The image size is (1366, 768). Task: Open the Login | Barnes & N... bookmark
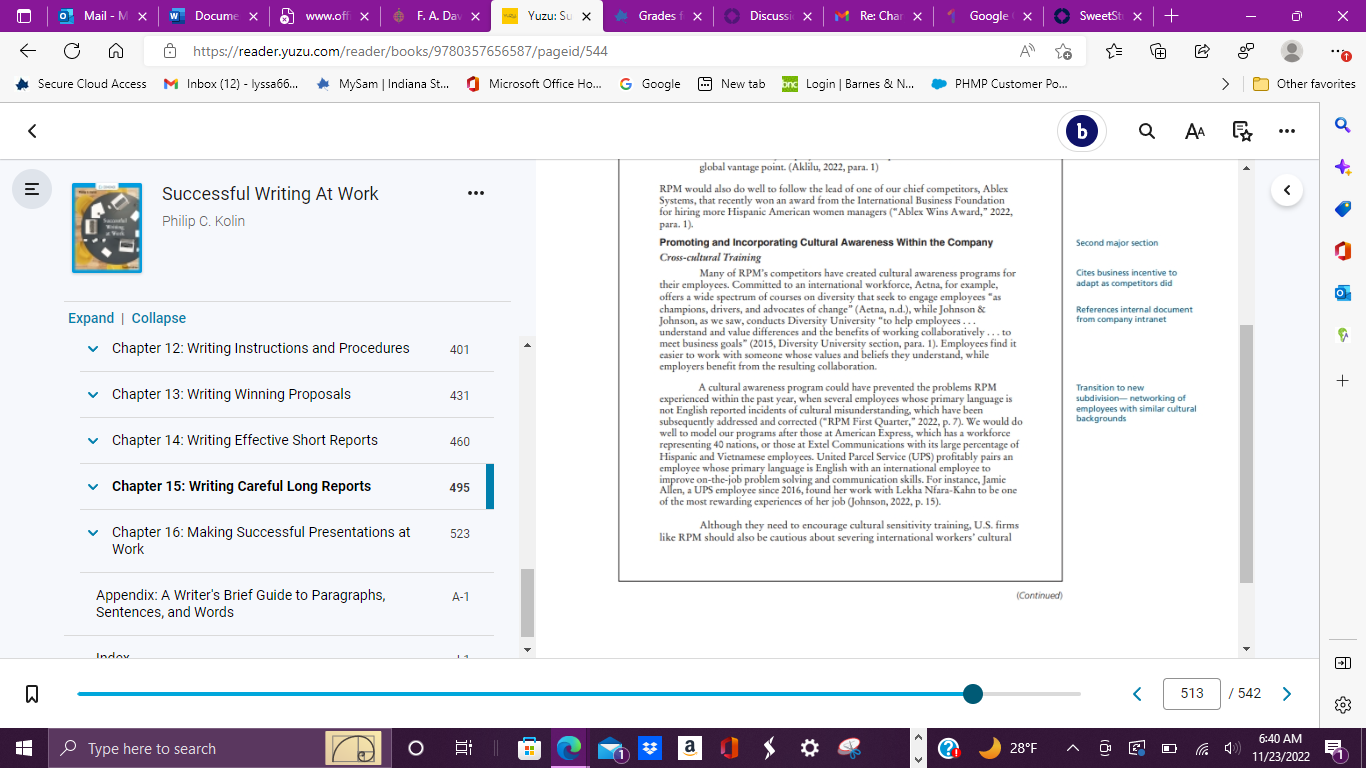(x=848, y=84)
